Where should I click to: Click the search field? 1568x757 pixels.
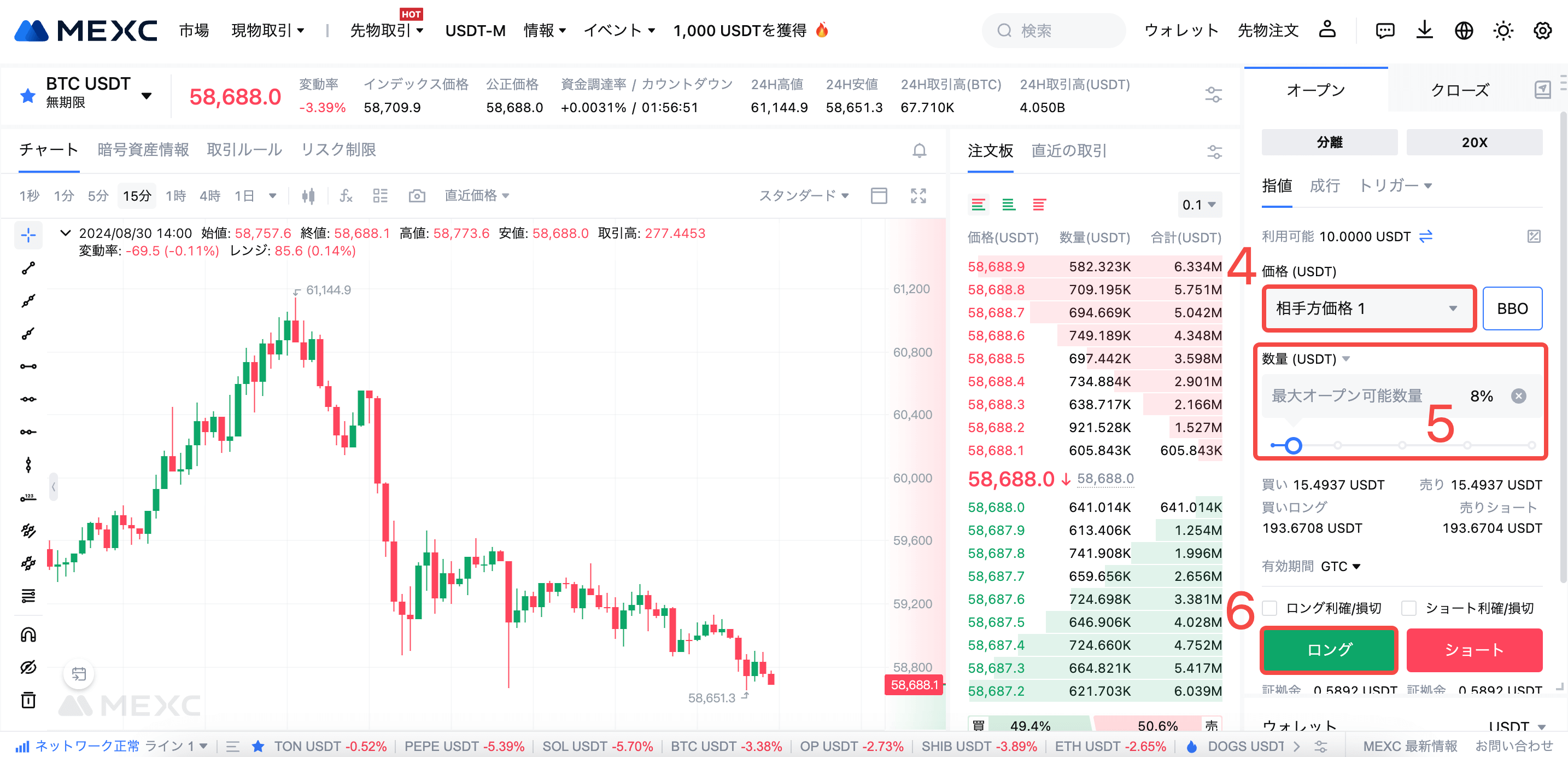point(1054,31)
